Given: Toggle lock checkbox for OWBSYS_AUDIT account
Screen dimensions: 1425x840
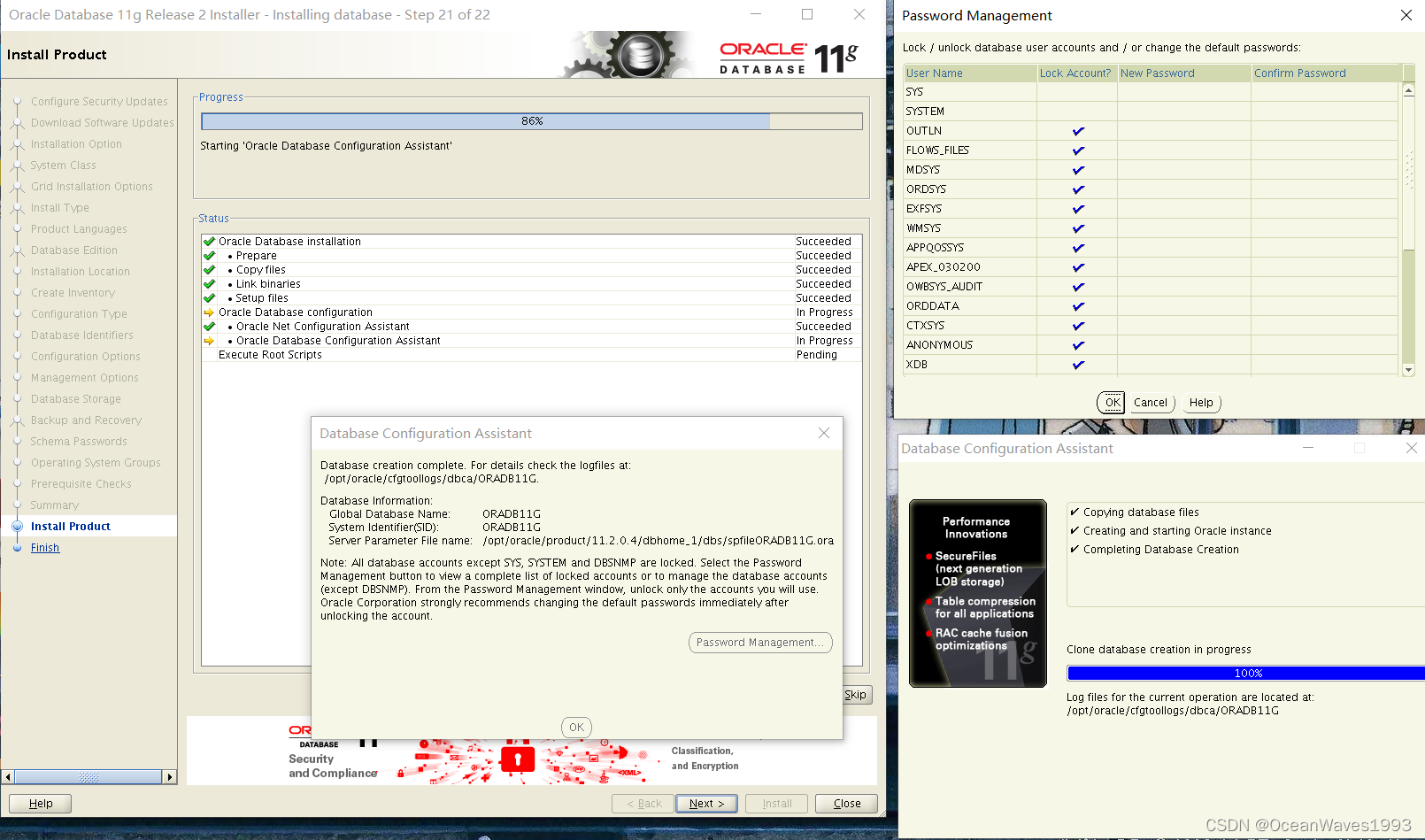Looking at the screenshot, I should pyautogui.click(x=1078, y=287).
